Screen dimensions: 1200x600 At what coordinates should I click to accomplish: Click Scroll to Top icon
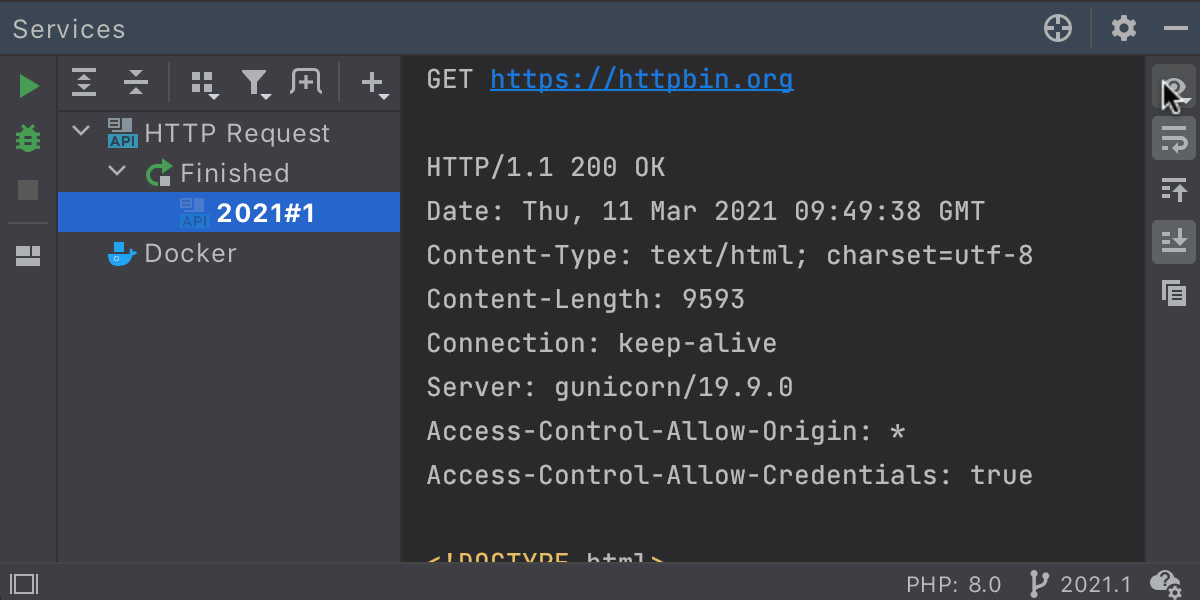point(1174,190)
